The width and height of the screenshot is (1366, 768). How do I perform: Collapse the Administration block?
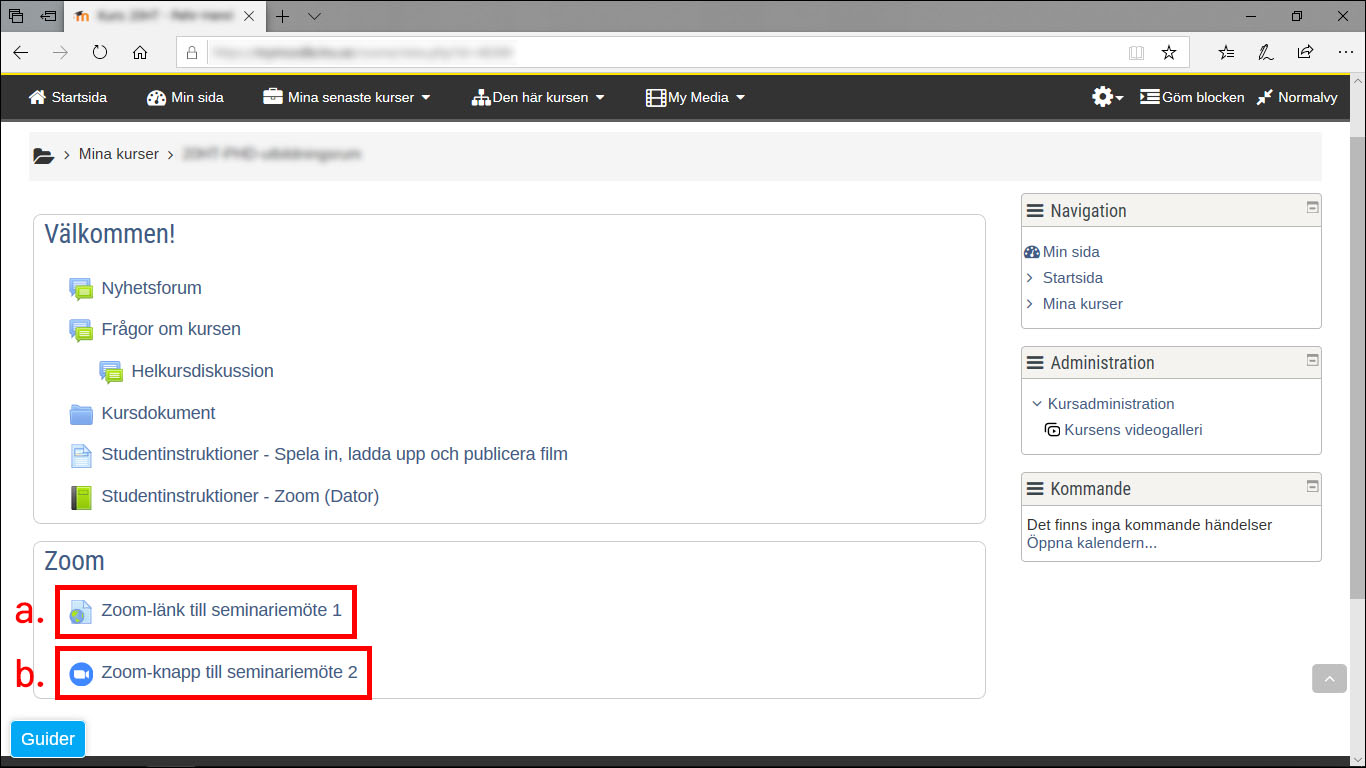coord(1312,359)
